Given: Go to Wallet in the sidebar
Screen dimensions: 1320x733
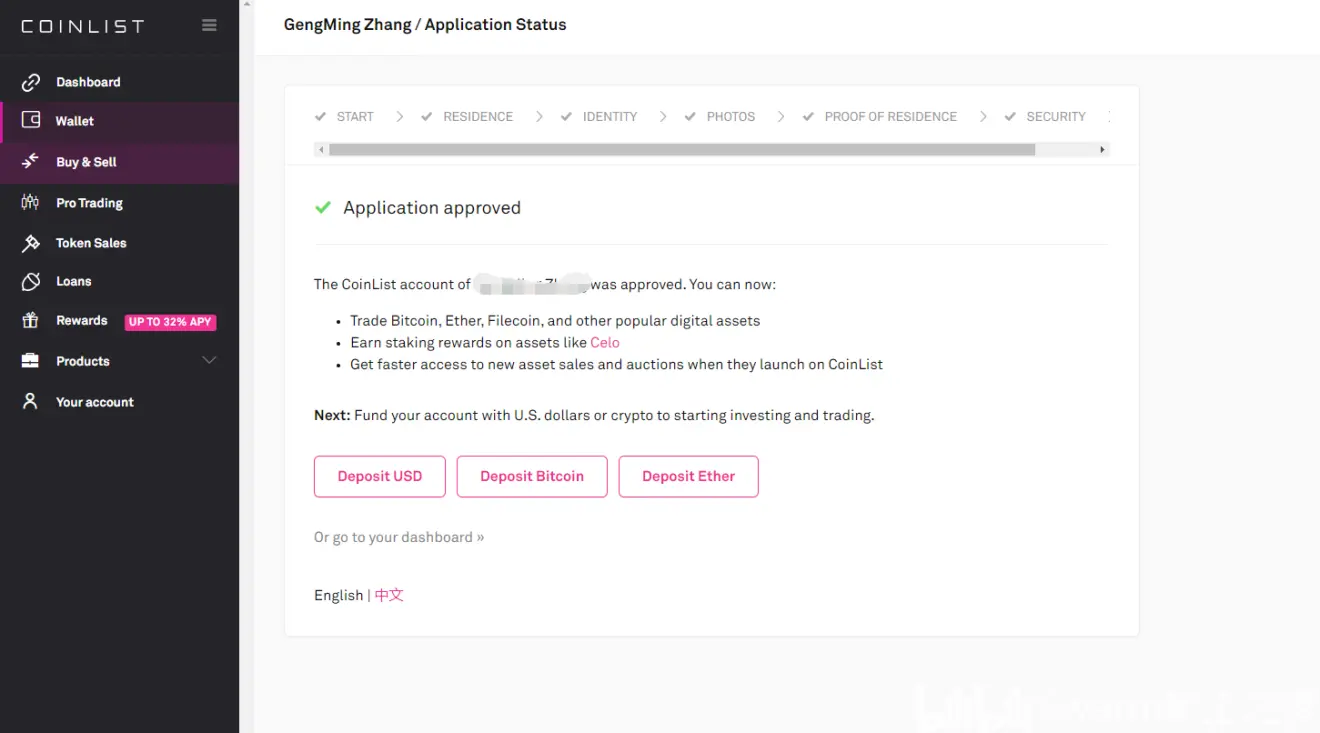Looking at the screenshot, I should tap(75, 121).
